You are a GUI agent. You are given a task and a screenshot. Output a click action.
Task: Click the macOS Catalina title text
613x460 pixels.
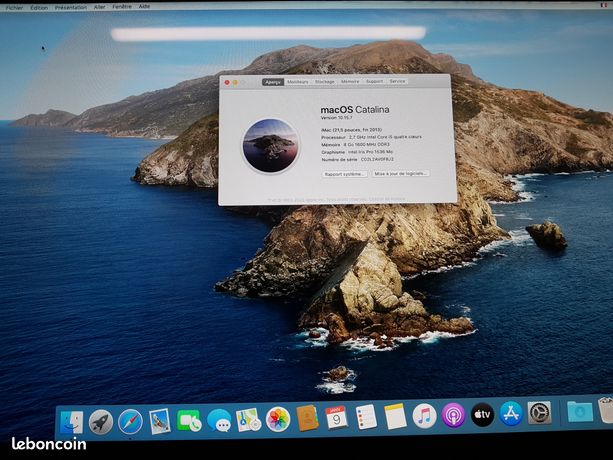click(x=355, y=110)
